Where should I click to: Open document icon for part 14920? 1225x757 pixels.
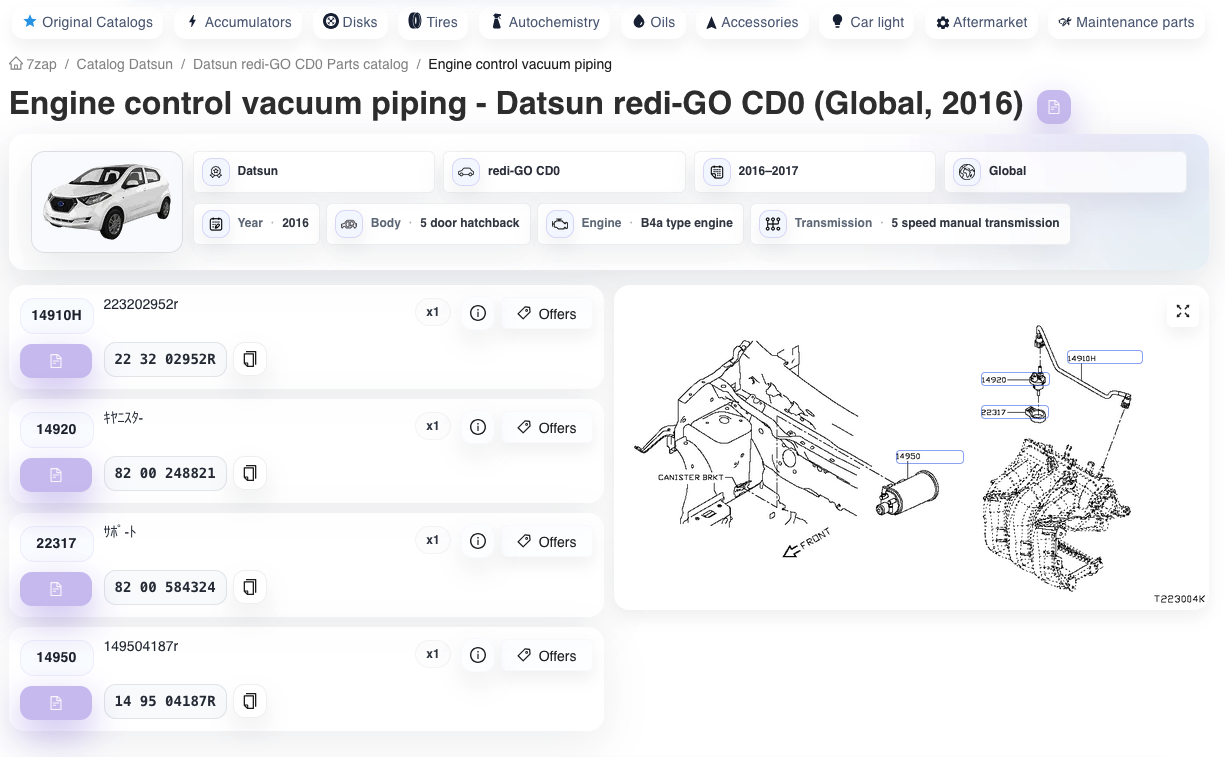click(56, 474)
